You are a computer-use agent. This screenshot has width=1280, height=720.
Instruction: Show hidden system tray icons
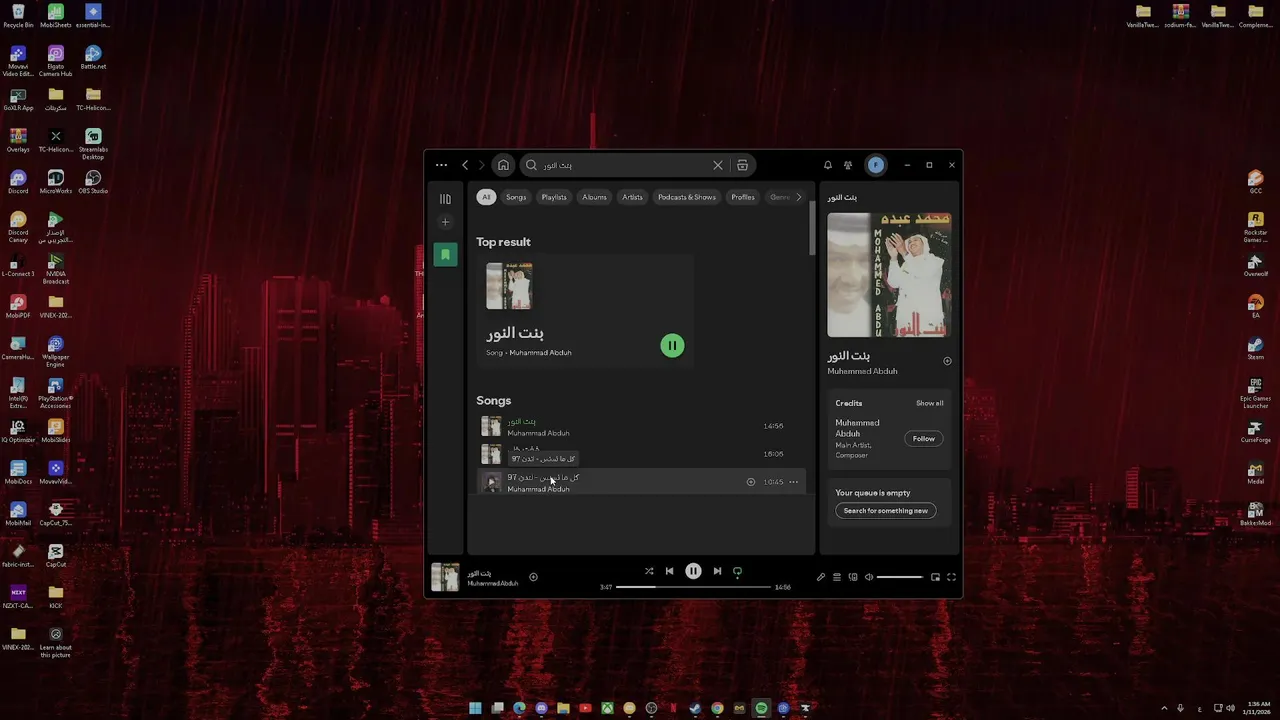(x=1163, y=708)
